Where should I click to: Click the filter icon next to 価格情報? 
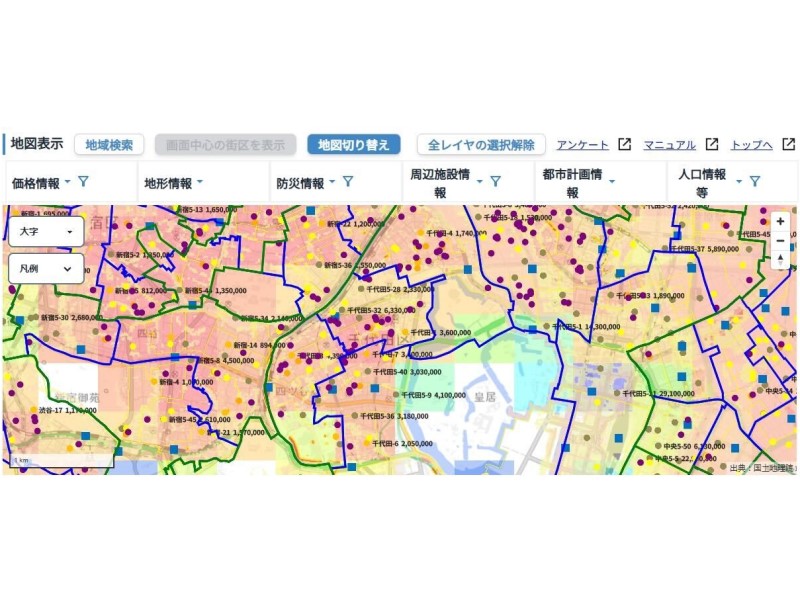(84, 182)
